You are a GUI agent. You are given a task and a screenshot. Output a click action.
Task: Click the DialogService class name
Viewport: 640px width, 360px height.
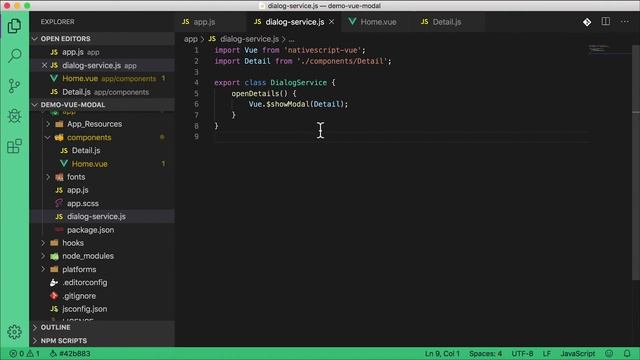click(298, 83)
